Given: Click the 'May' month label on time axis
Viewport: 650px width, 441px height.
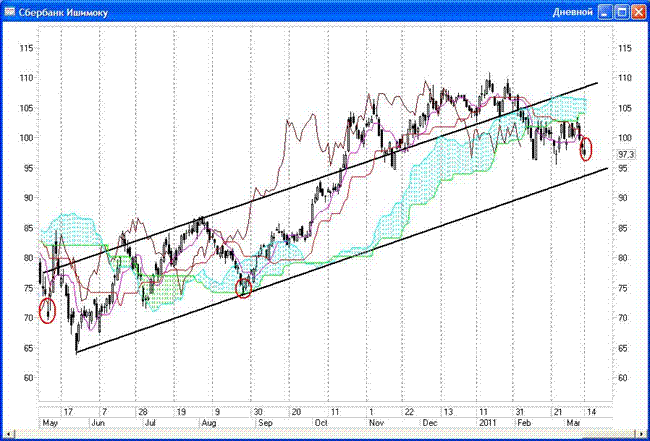Looking at the screenshot, I should pyautogui.click(x=49, y=423).
